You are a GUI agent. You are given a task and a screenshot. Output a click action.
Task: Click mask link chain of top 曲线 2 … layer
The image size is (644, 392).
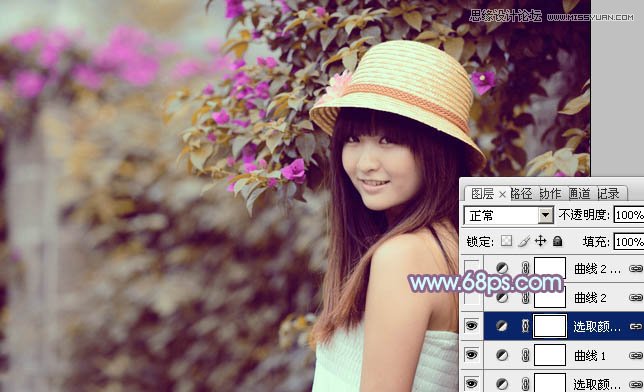click(x=525, y=268)
